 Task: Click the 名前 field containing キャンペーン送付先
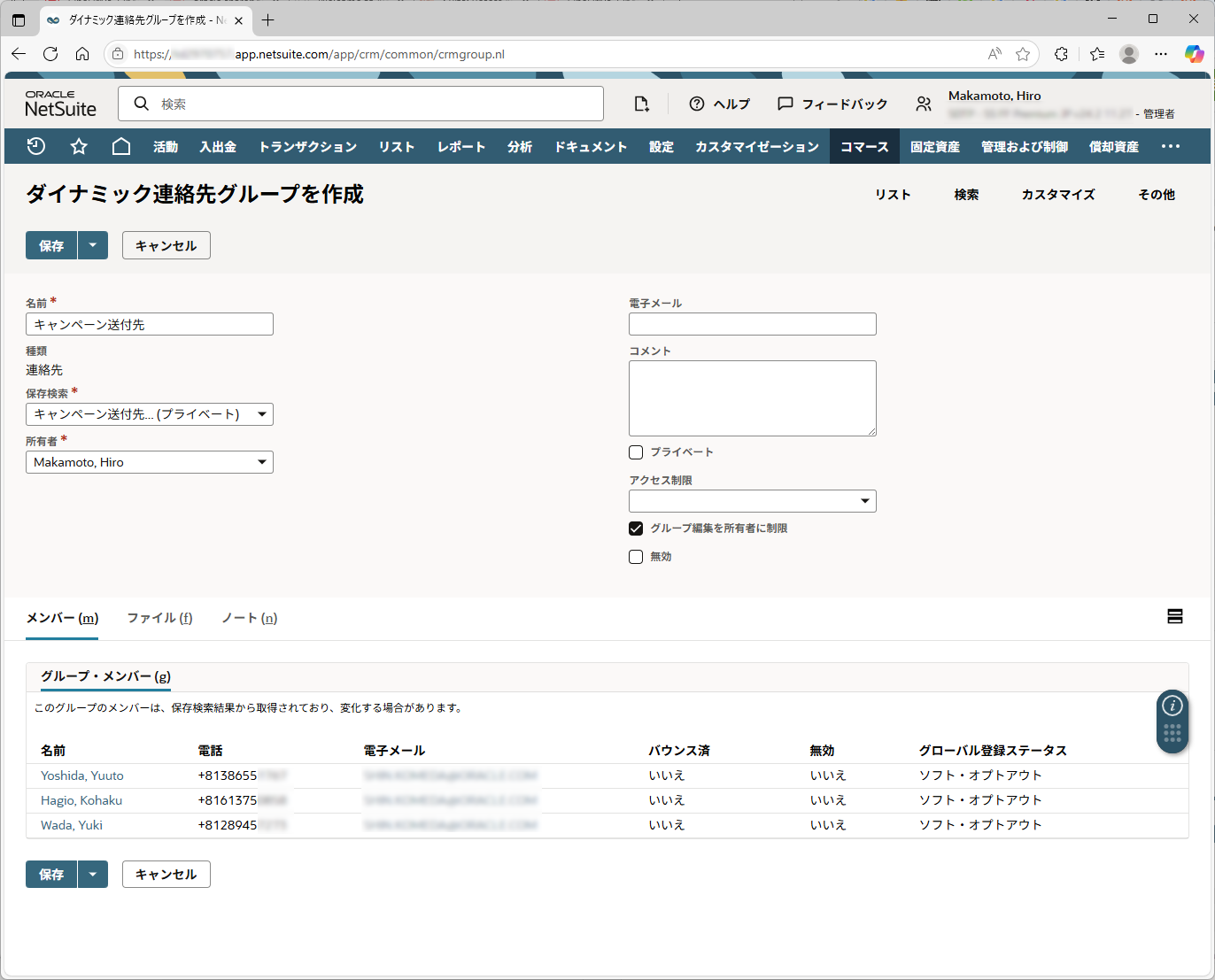tap(150, 324)
